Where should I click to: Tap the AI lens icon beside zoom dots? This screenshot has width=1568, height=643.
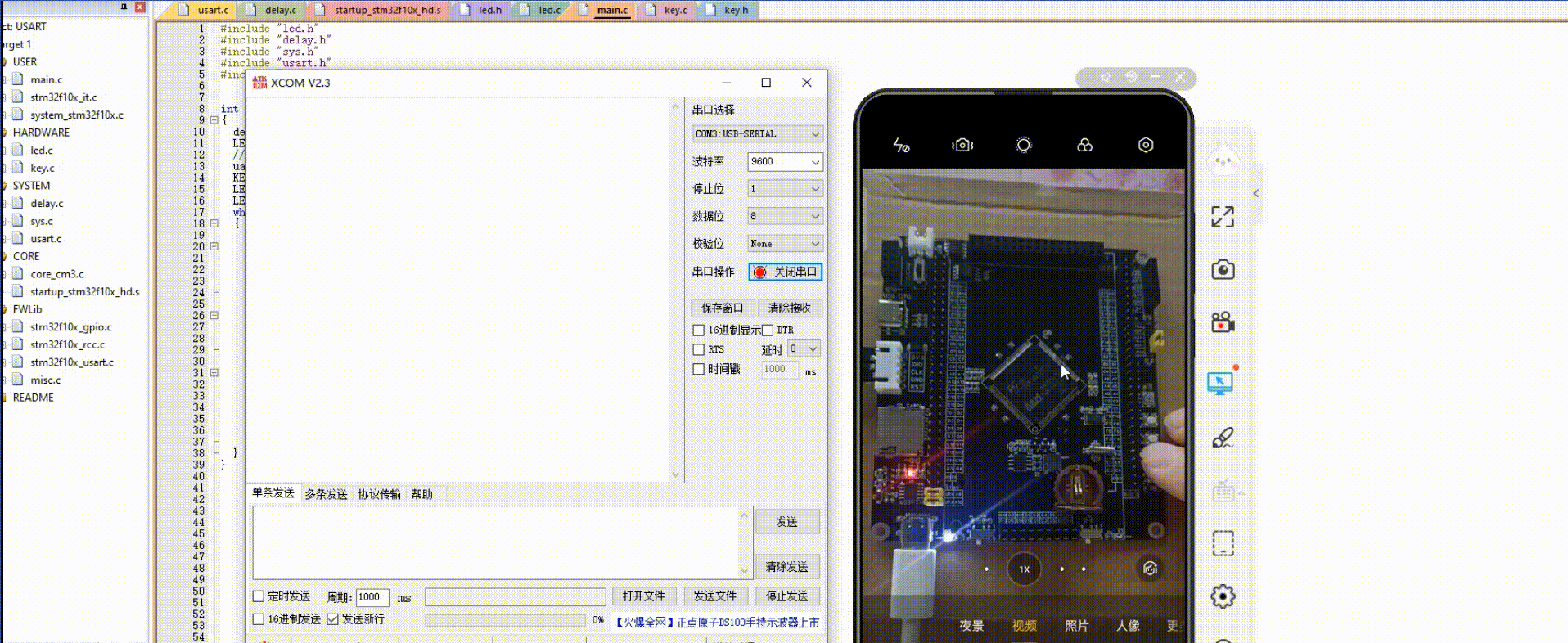pos(1150,569)
